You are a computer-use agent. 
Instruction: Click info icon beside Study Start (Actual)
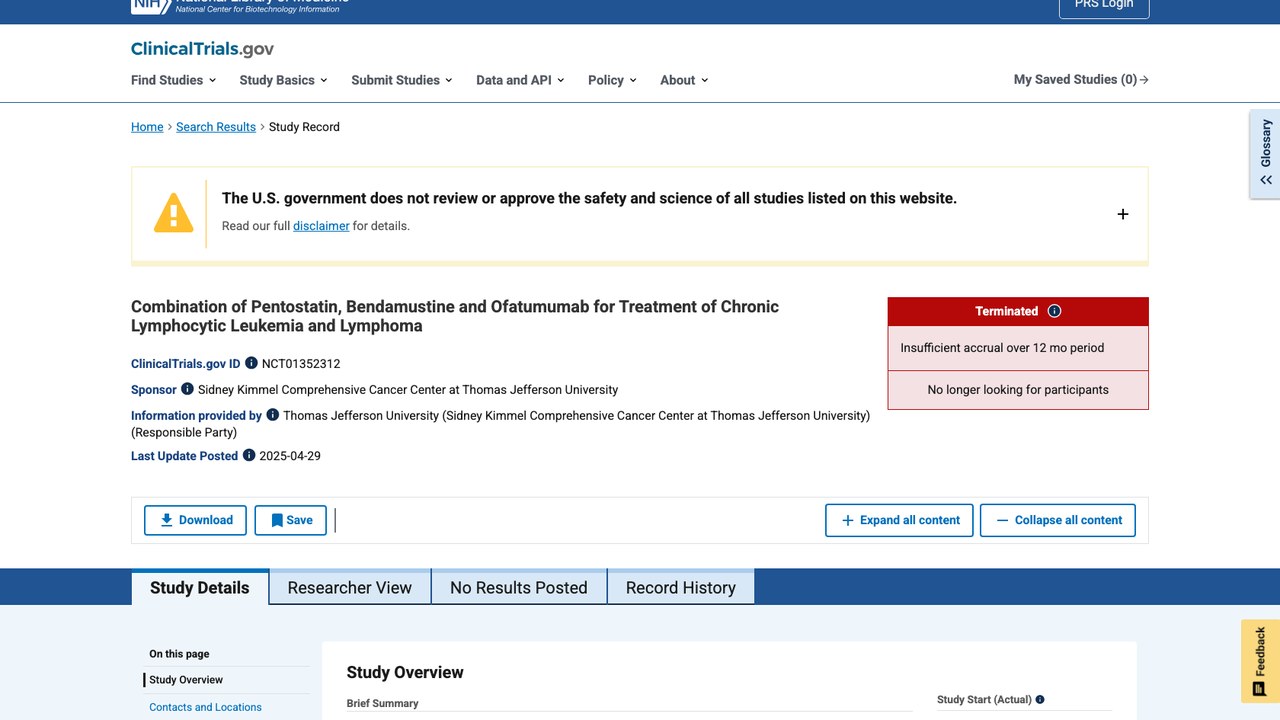pos(1040,700)
